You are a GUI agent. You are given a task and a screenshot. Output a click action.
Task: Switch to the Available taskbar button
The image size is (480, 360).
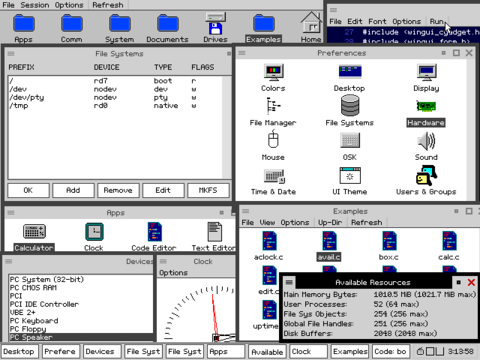[267, 352]
